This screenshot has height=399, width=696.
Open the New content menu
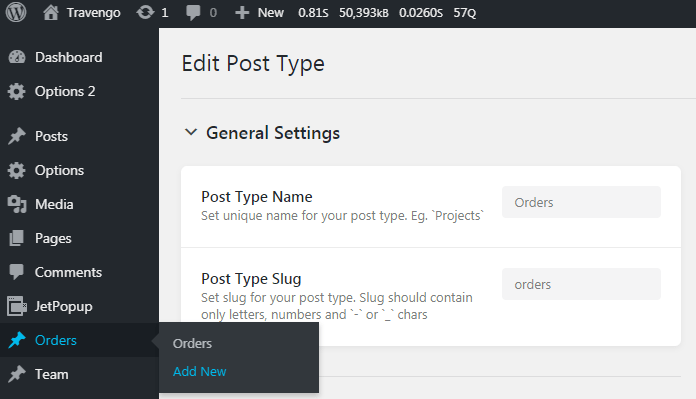270,12
